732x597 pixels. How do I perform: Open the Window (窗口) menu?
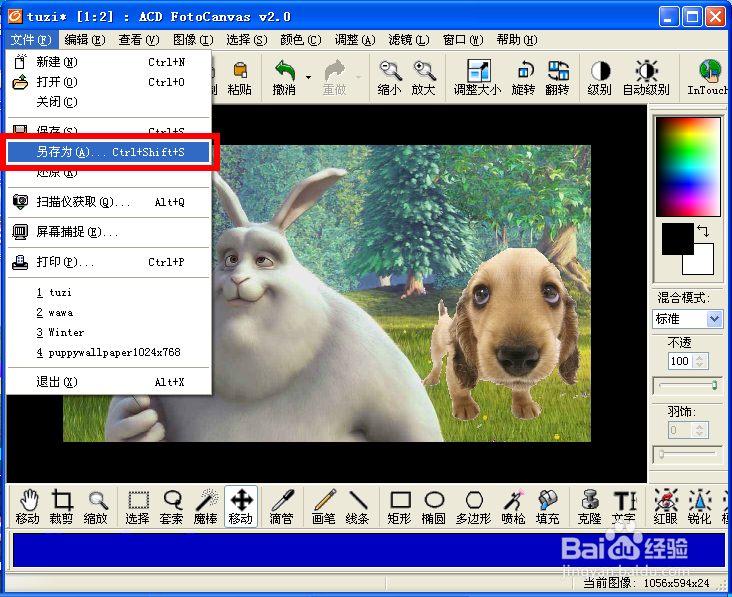point(463,40)
